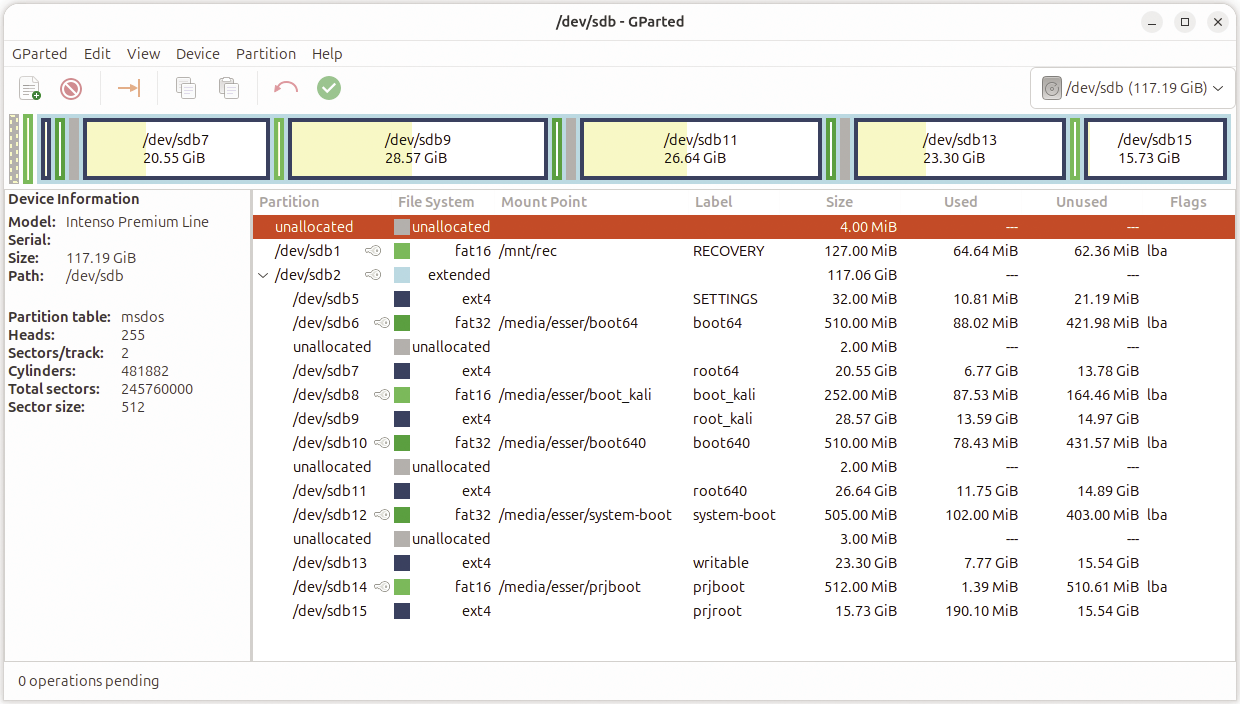Select the /dev/sdb9 block in disk map
This screenshot has width=1240, height=704.
tap(417, 149)
